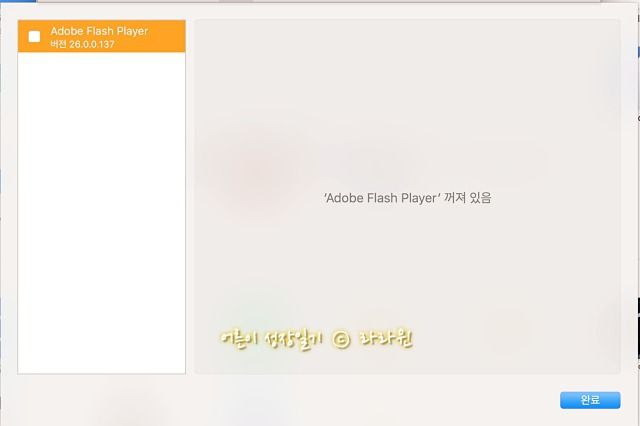Click the 버전 word in the plug-in row

coord(58,44)
